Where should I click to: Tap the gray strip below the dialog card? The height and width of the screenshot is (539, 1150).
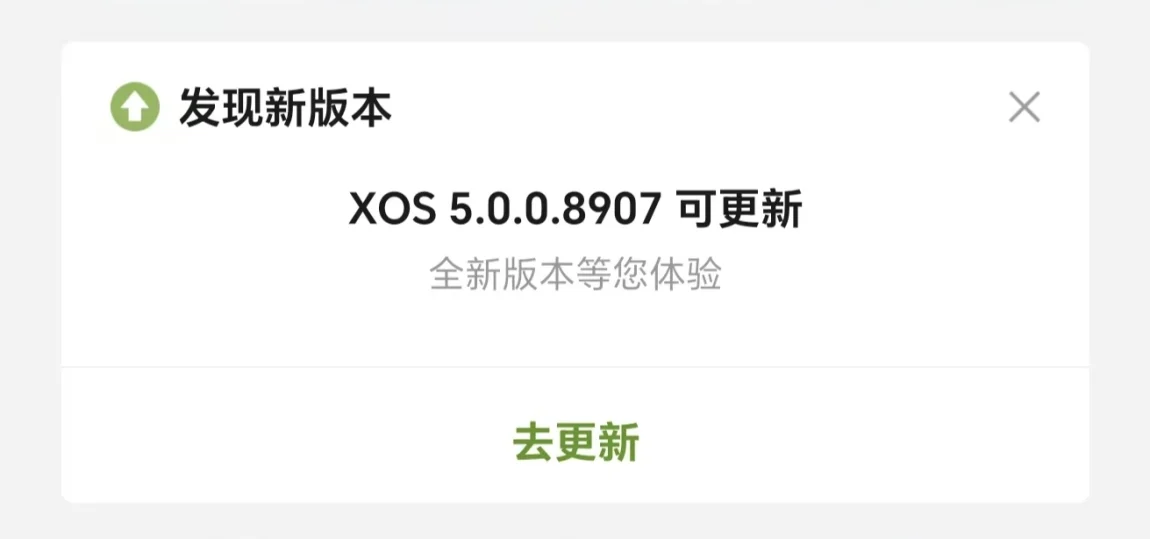point(575,521)
